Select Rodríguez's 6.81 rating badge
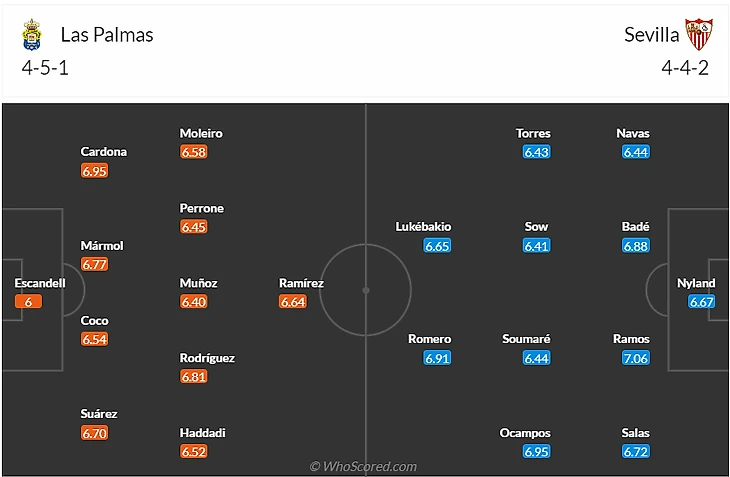Viewport: 730px width, 477px height. 194,377
